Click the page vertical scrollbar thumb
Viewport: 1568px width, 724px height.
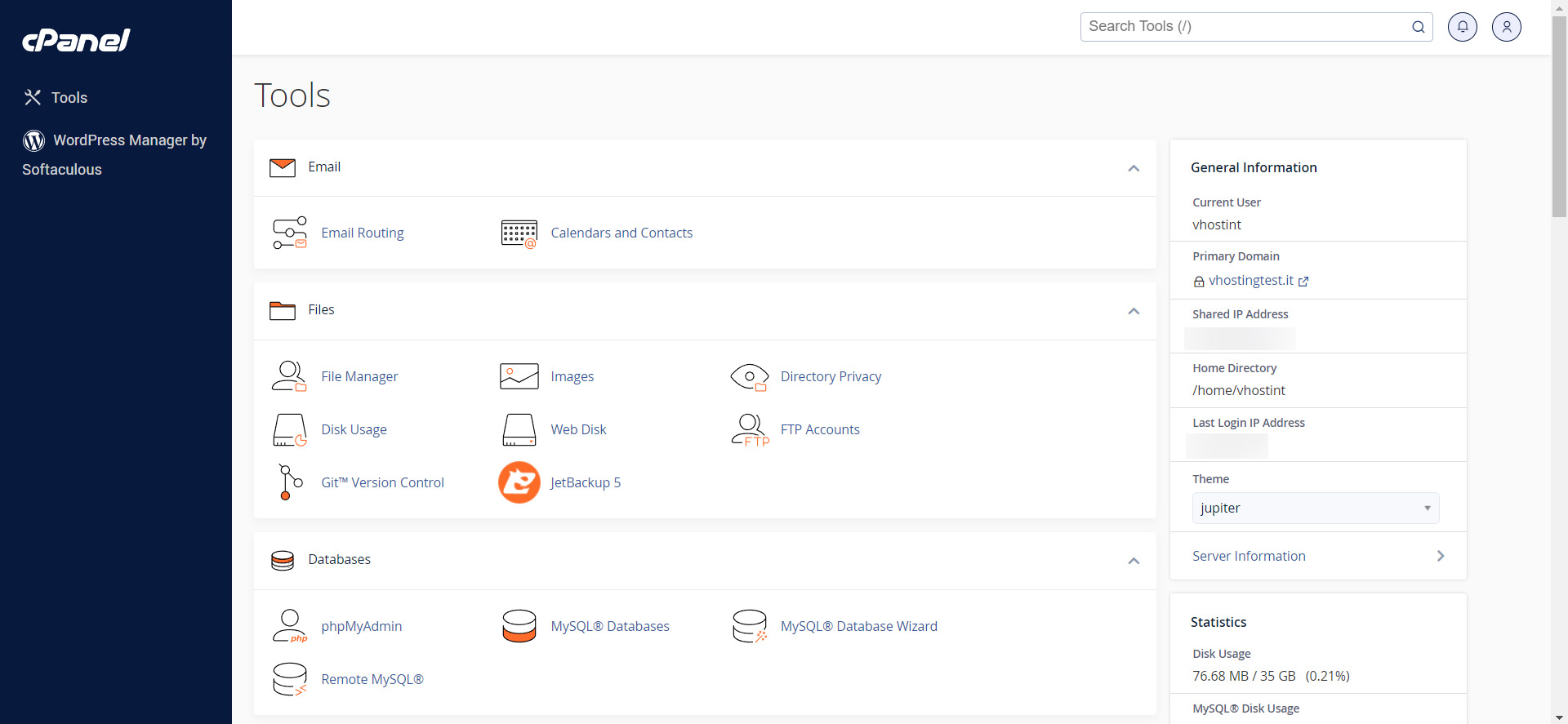[1559, 116]
